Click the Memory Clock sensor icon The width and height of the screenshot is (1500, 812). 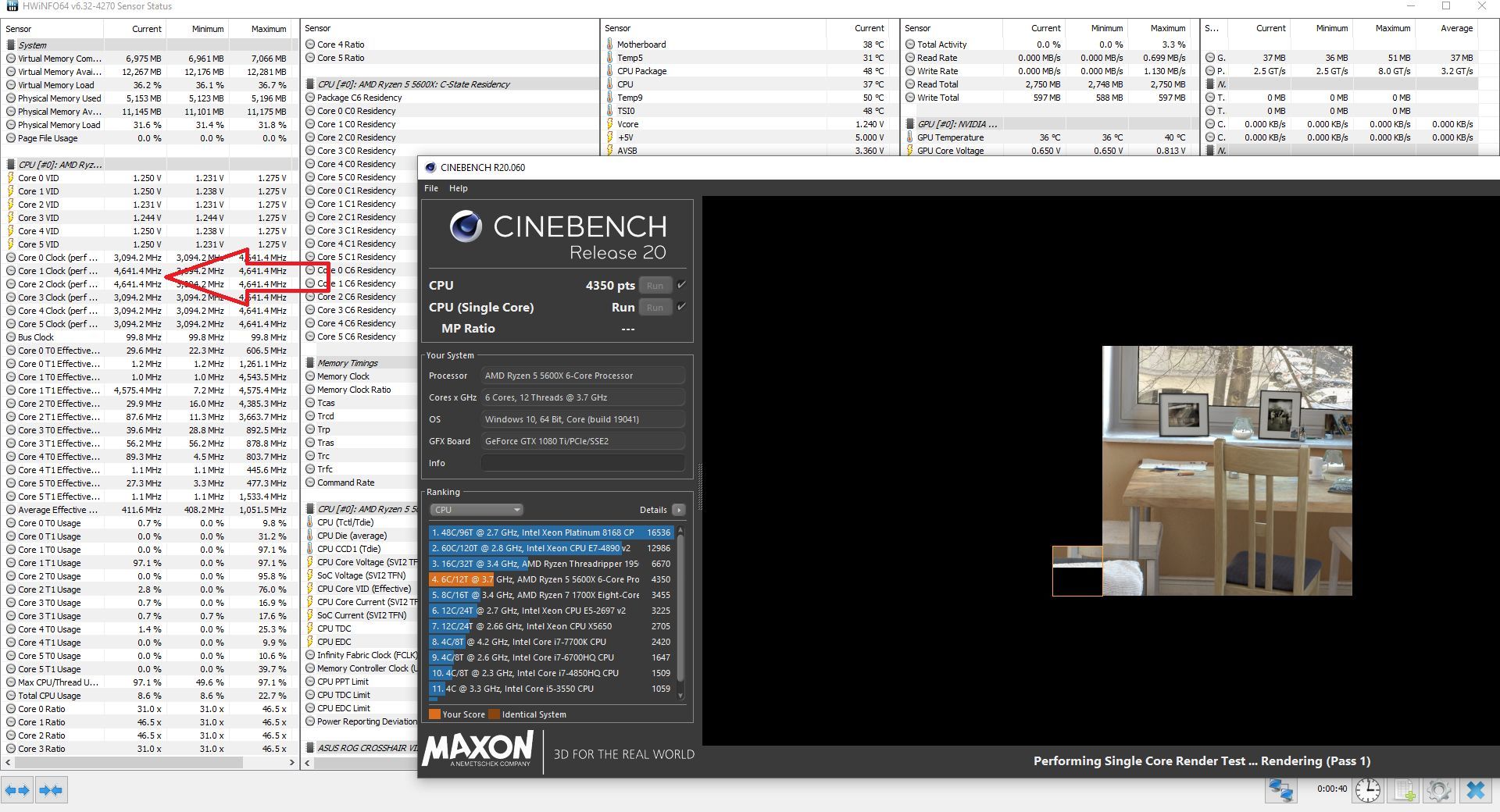click(x=310, y=376)
